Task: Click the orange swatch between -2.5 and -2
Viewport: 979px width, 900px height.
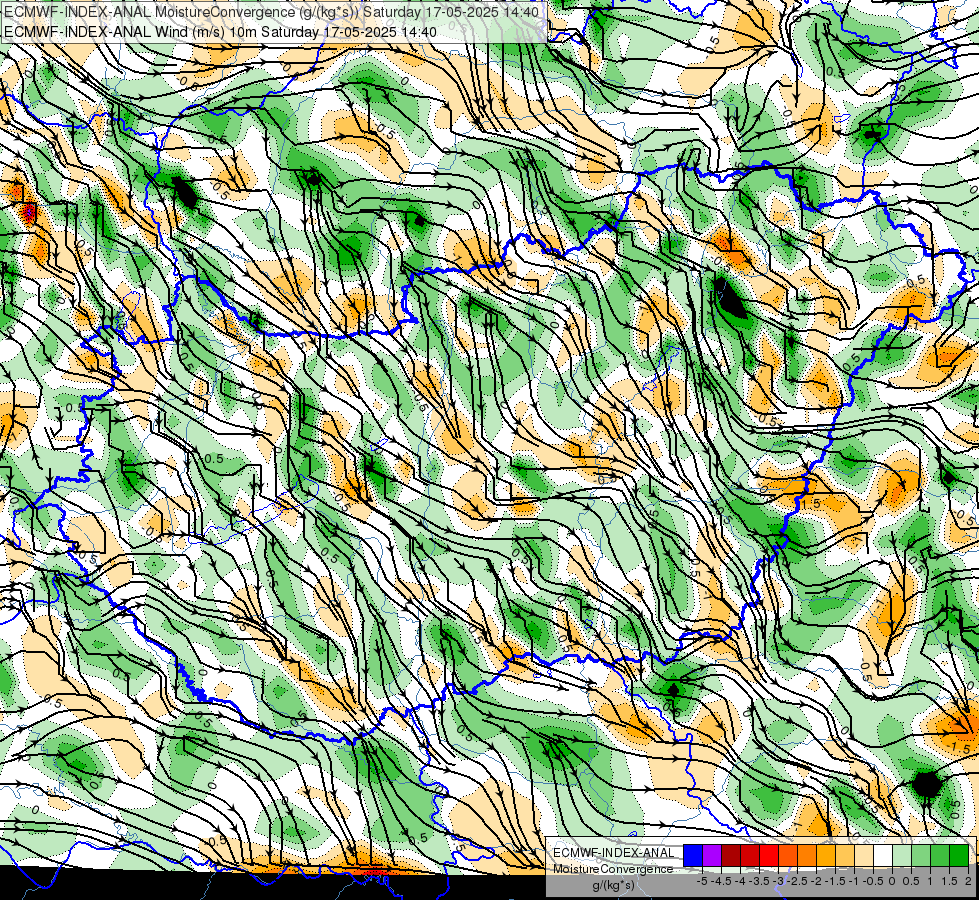Action: point(807,855)
